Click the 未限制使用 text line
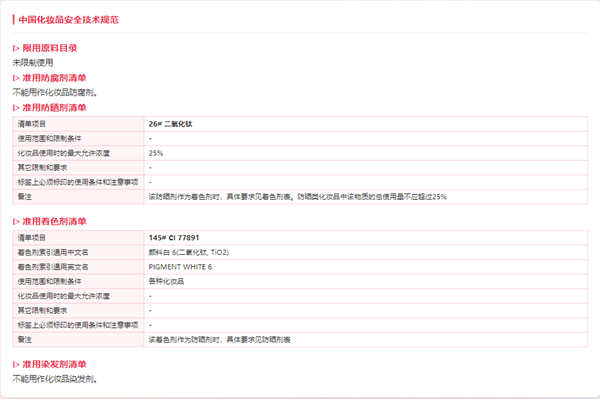600x399 pixels. click(33, 63)
